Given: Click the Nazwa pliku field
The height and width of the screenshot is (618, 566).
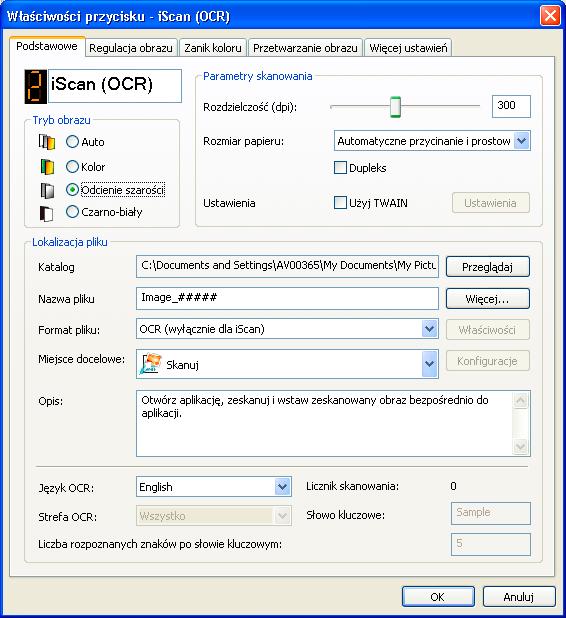Looking at the screenshot, I should click(287, 298).
